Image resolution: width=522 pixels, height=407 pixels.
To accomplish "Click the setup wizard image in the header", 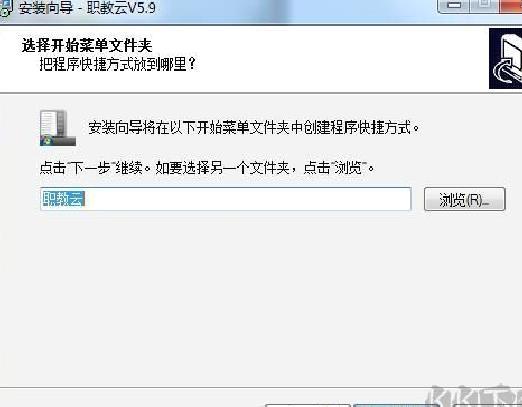I will tap(505, 59).
